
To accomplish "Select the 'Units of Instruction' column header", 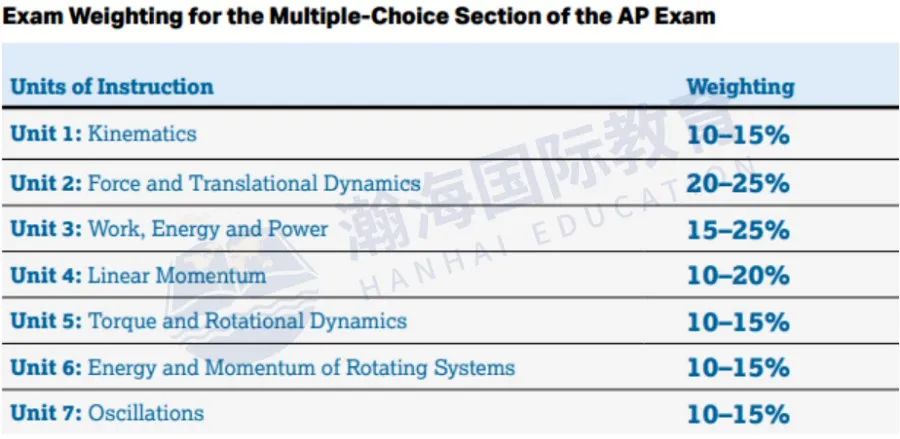I will point(112,87).
